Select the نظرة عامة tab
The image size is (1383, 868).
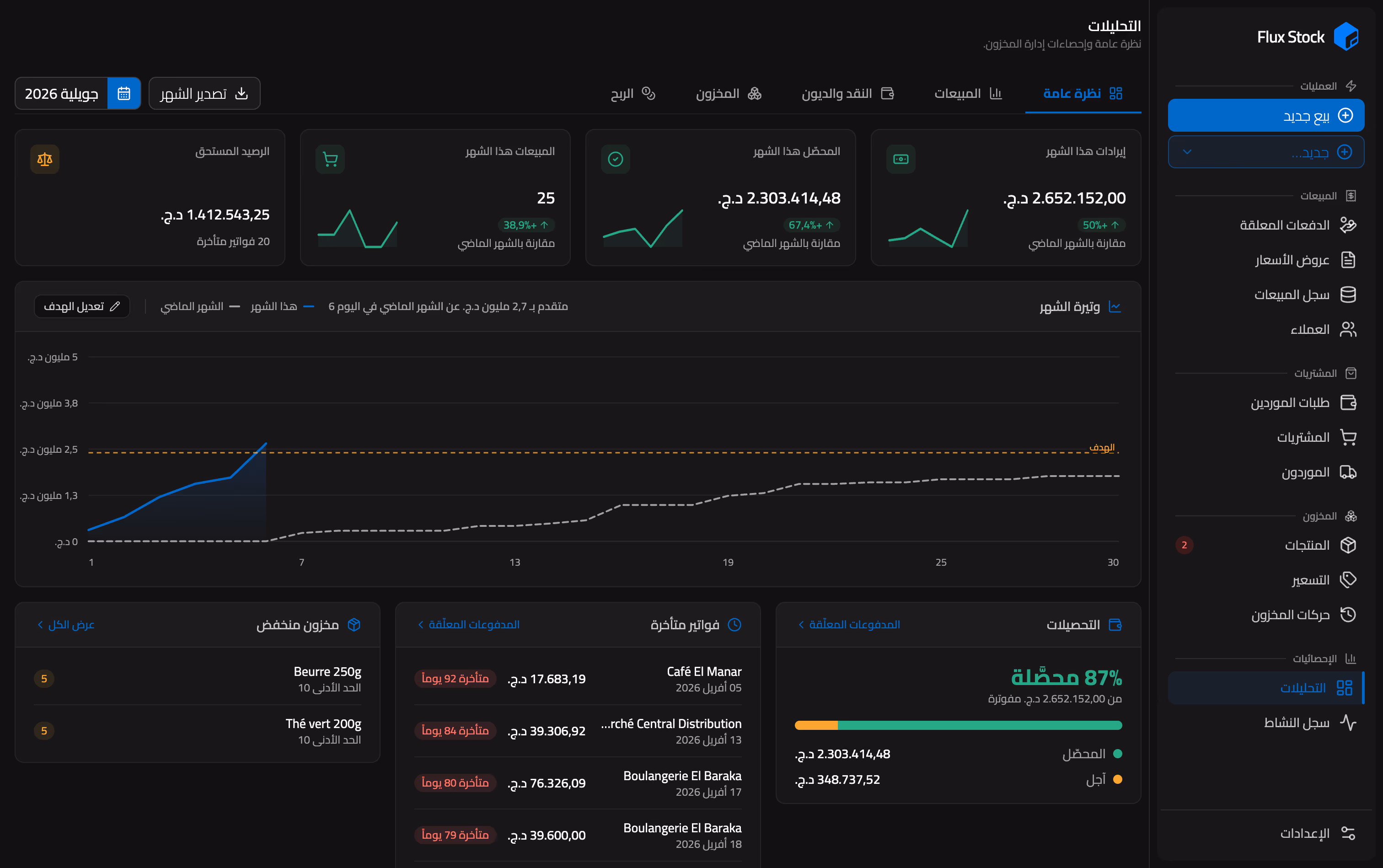[x=1083, y=94]
